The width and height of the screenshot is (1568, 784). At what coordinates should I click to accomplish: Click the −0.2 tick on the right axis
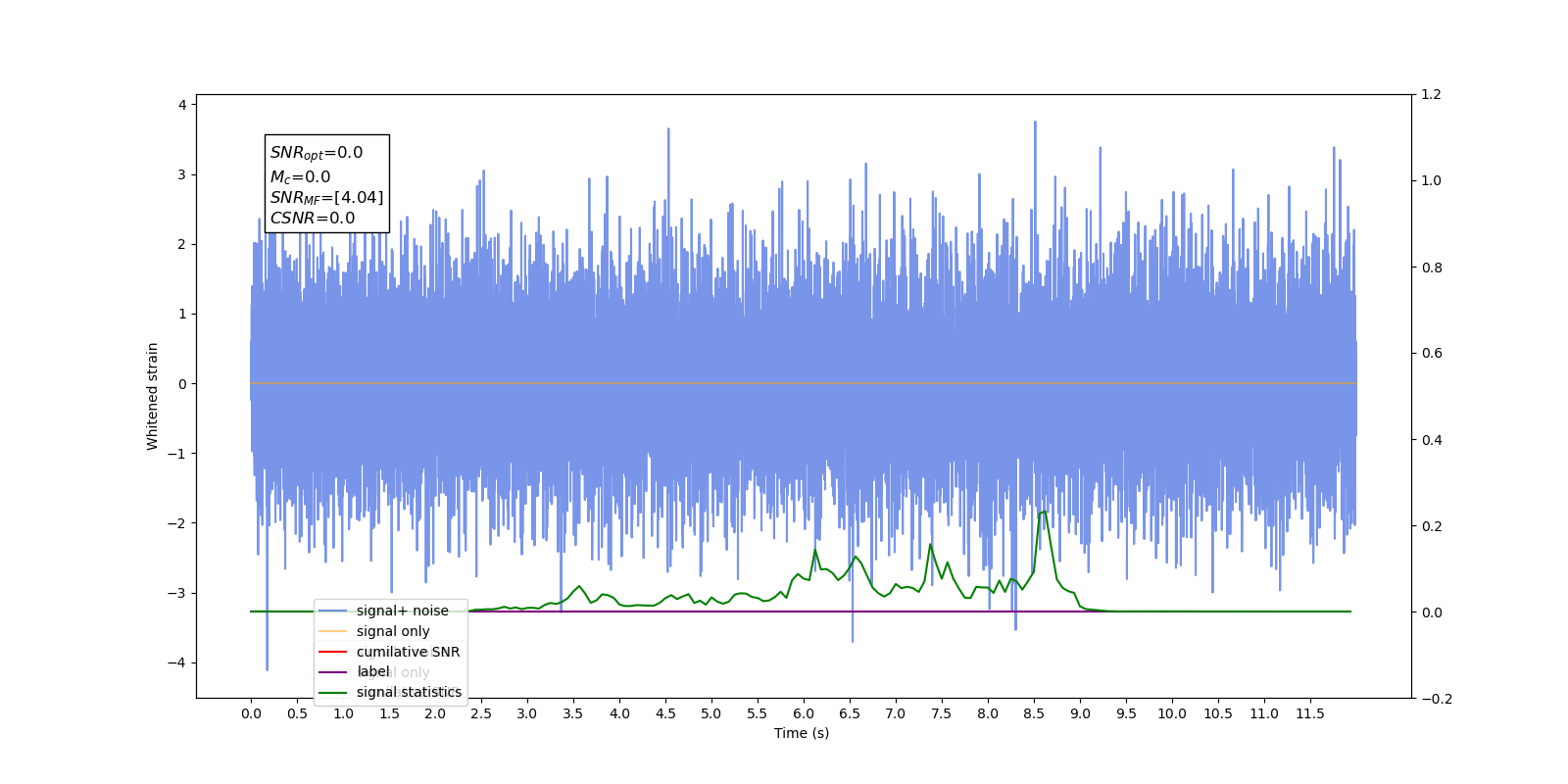point(1437,699)
